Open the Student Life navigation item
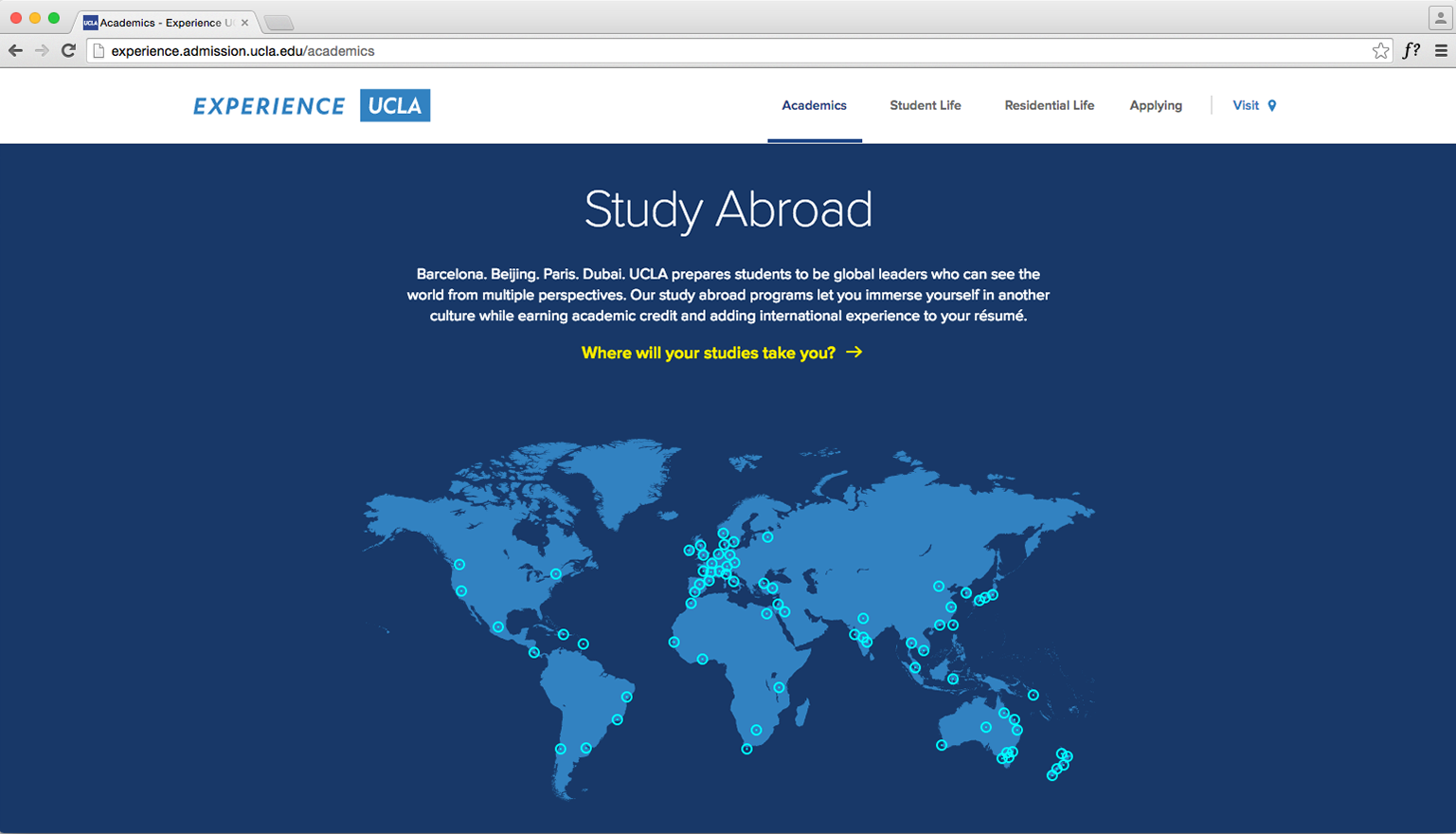Image resolution: width=1456 pixels, height=834 pixels. 926,105
